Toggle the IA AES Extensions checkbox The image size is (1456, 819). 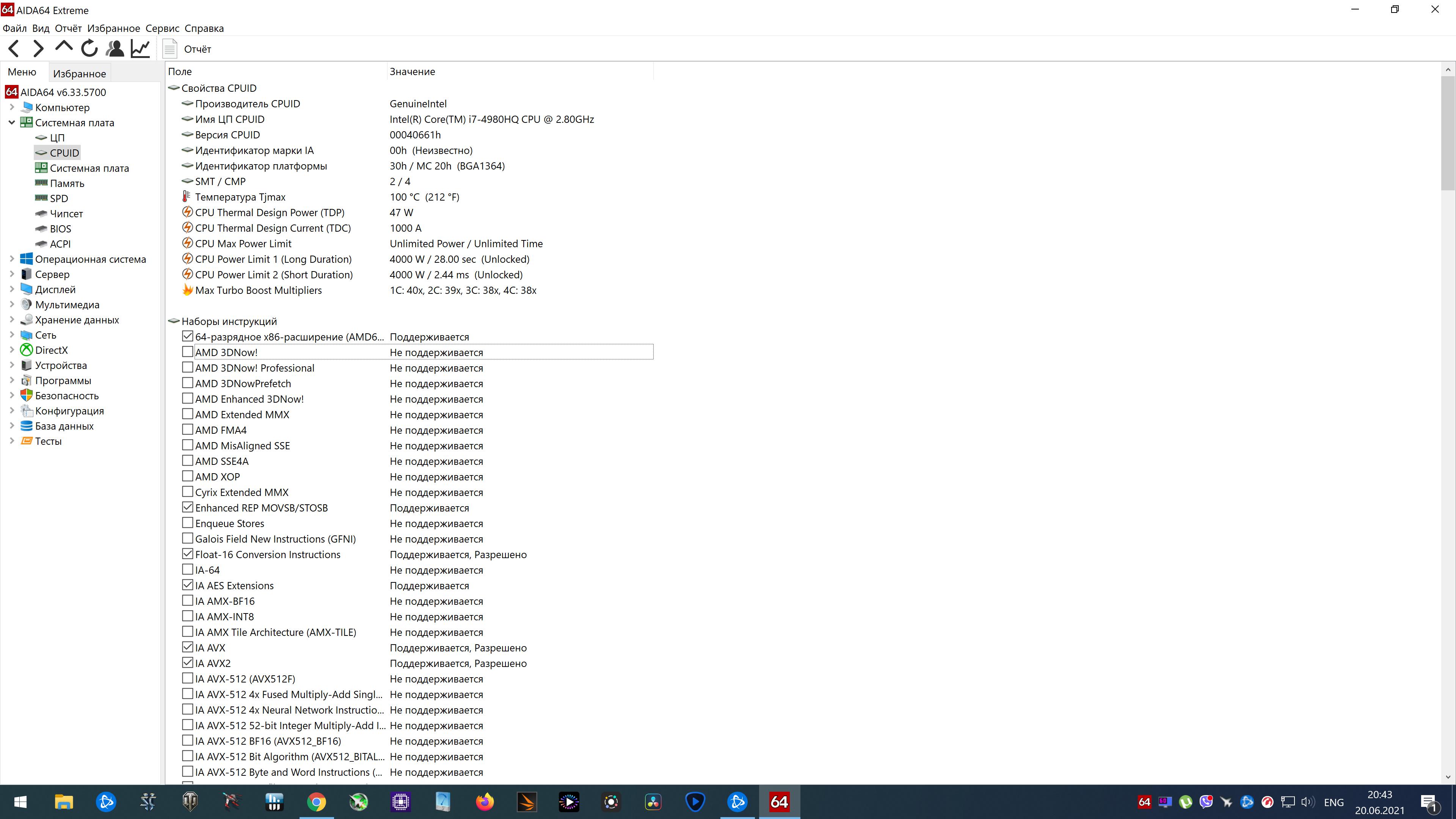pos(188,585)
